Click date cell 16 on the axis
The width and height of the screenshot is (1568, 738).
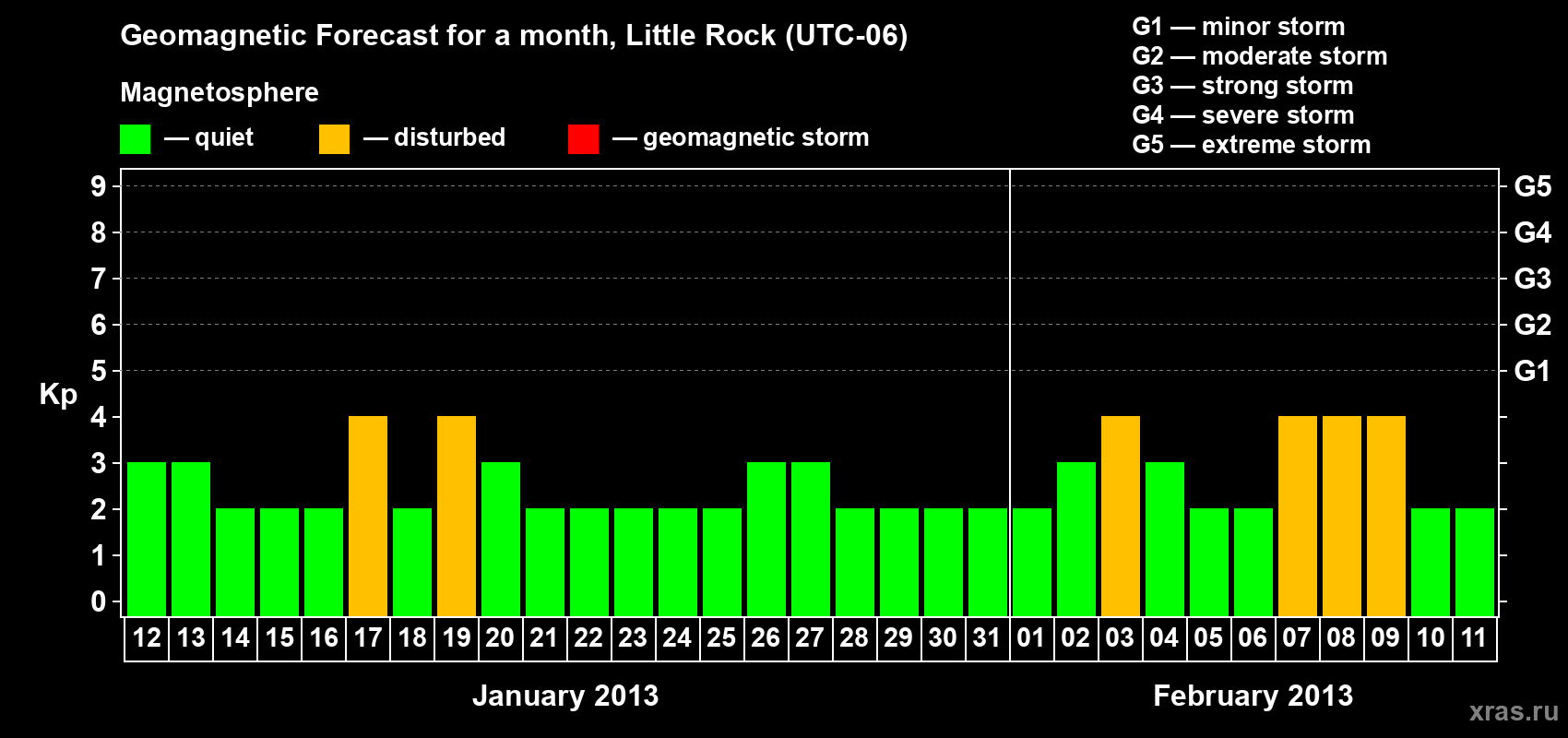click(x=324, y=638)
